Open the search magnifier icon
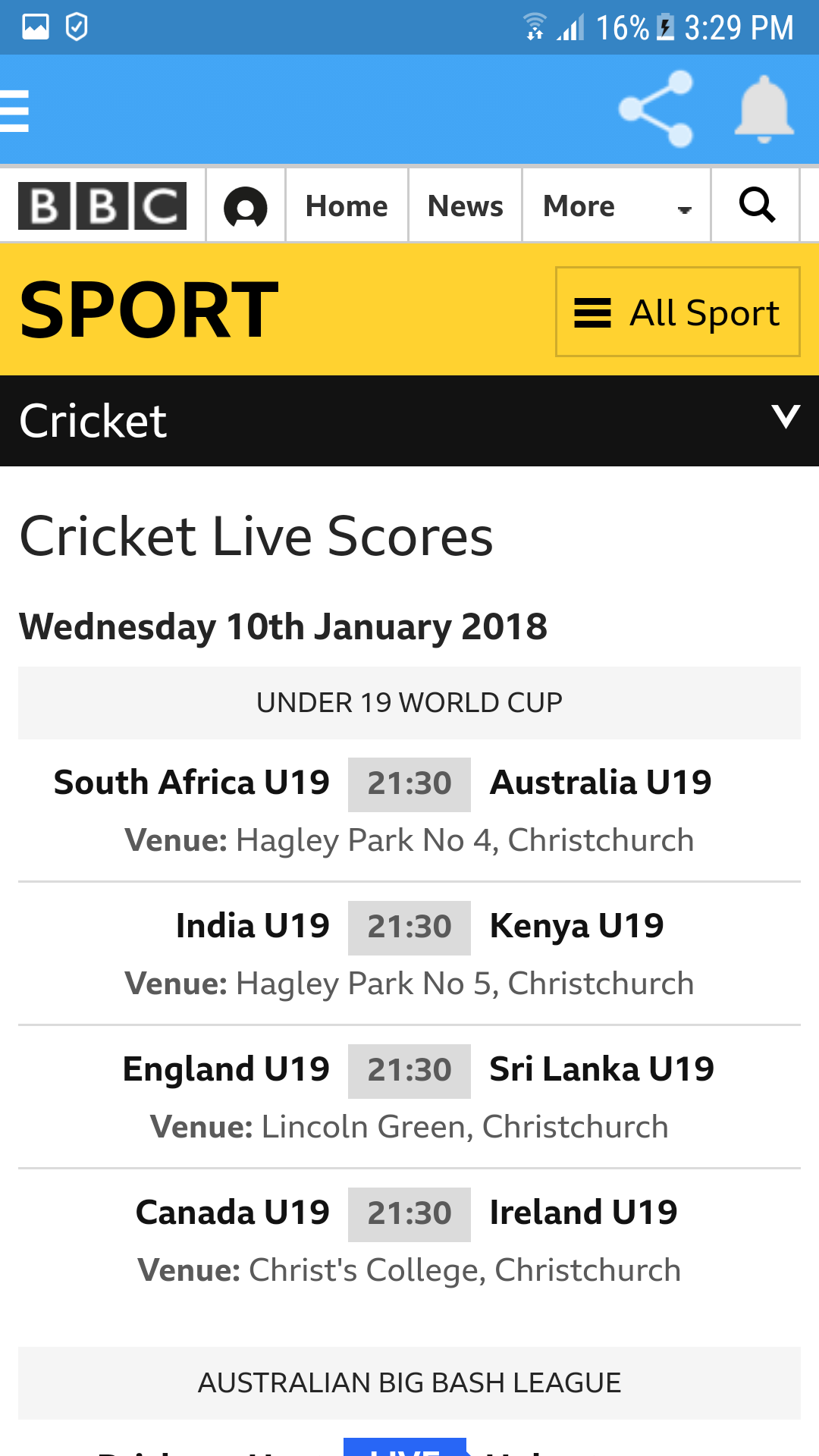Image resolution: width=819 pixels, height=1456 pixels. coord(756,206)
